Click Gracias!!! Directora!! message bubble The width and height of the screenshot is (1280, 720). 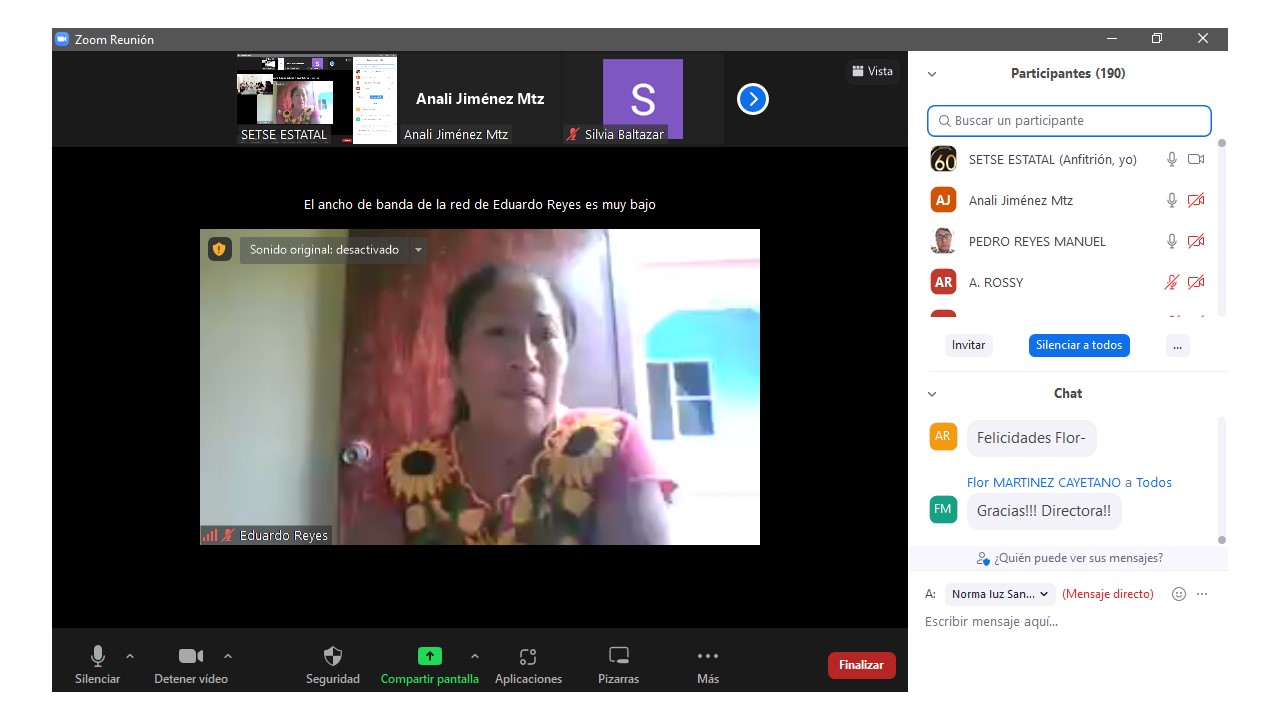pyautogui.click(x=1044, y=511)
